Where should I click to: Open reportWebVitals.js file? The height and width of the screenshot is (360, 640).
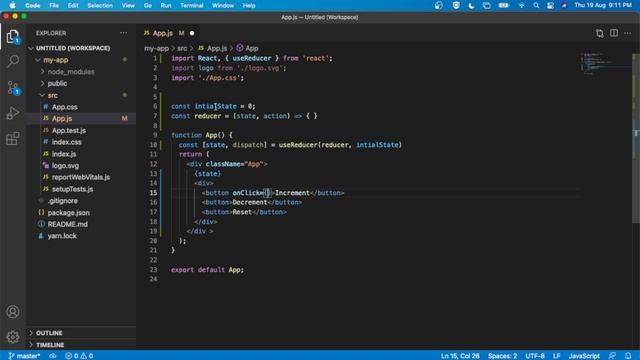81,177
